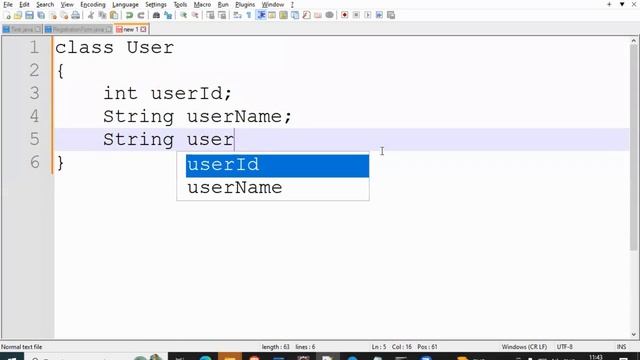Choose userName from autocomplete list
This screenshot has height=360, width=640.
(x=277, y=188)
